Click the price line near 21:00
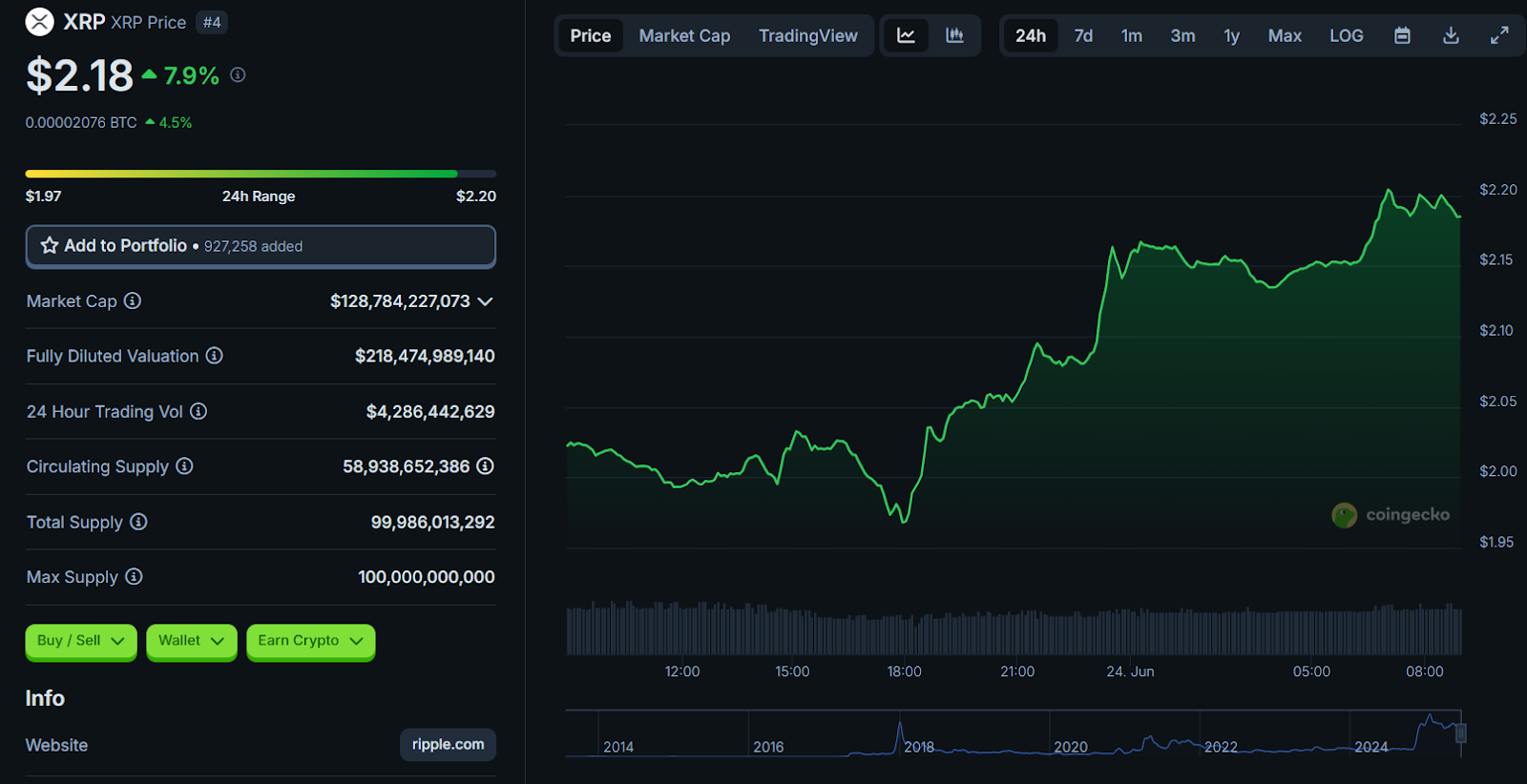The width and height of the screenshot is (1527, 784). click(x=1017, y=391)
